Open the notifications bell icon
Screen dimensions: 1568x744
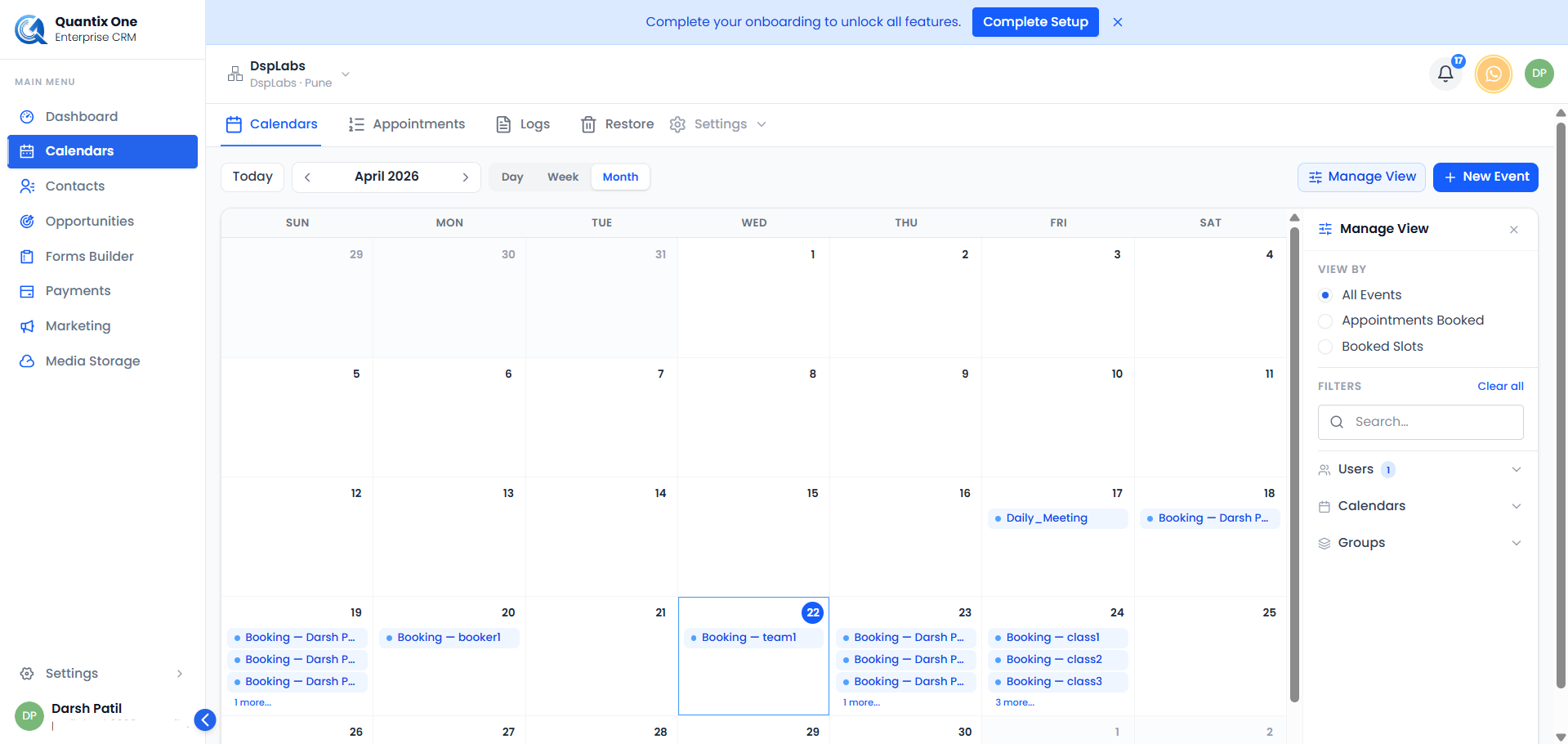(x=1445, y=74)
